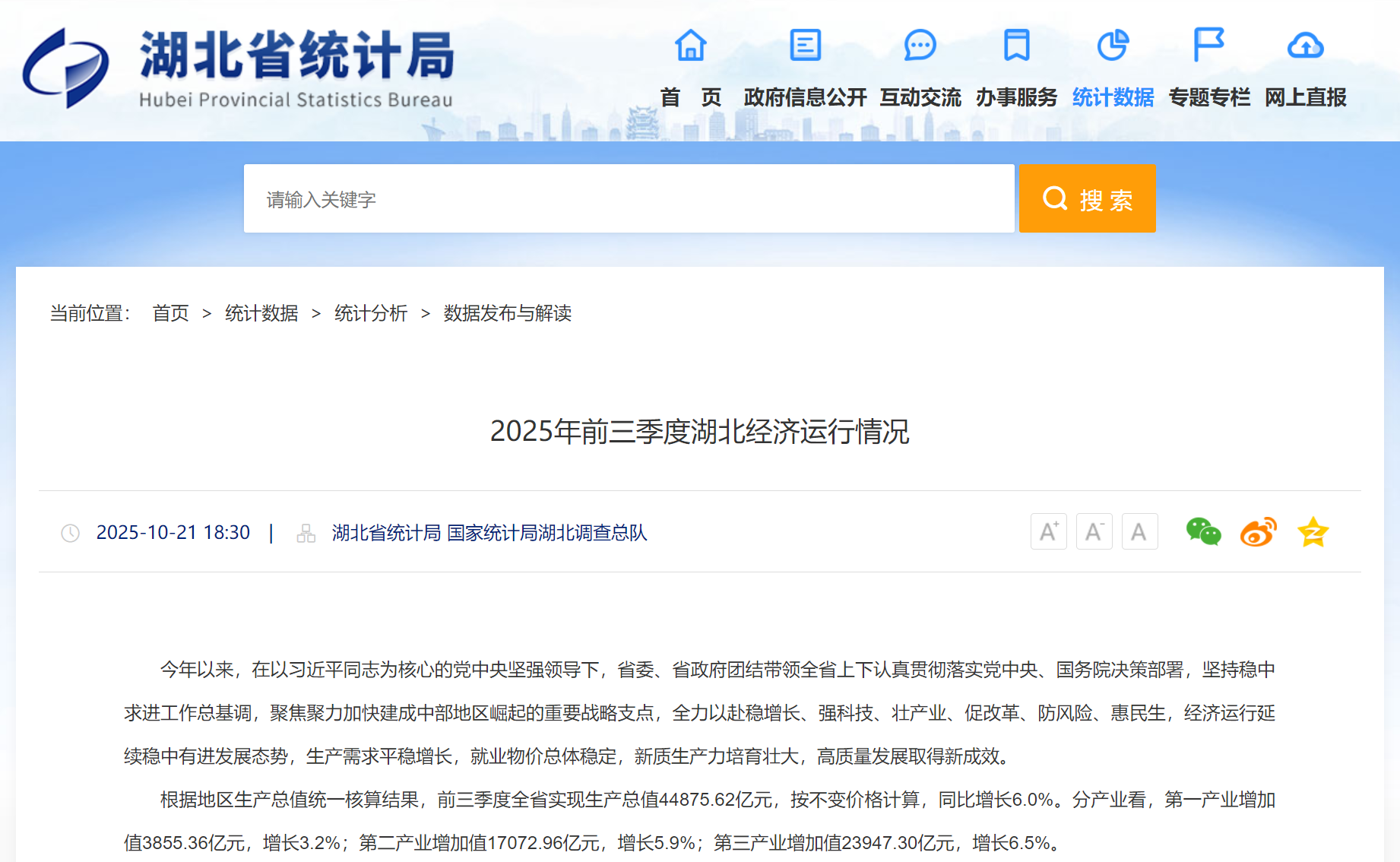The image size is (1400, 862).
Task: Increase font size with A+ button
Action: (x=1048, y=531)
